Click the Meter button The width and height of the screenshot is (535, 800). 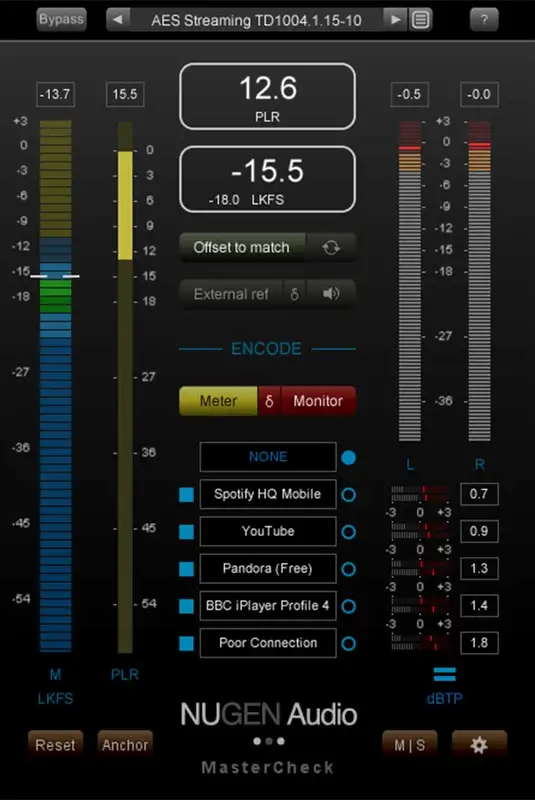click(218, 401)
